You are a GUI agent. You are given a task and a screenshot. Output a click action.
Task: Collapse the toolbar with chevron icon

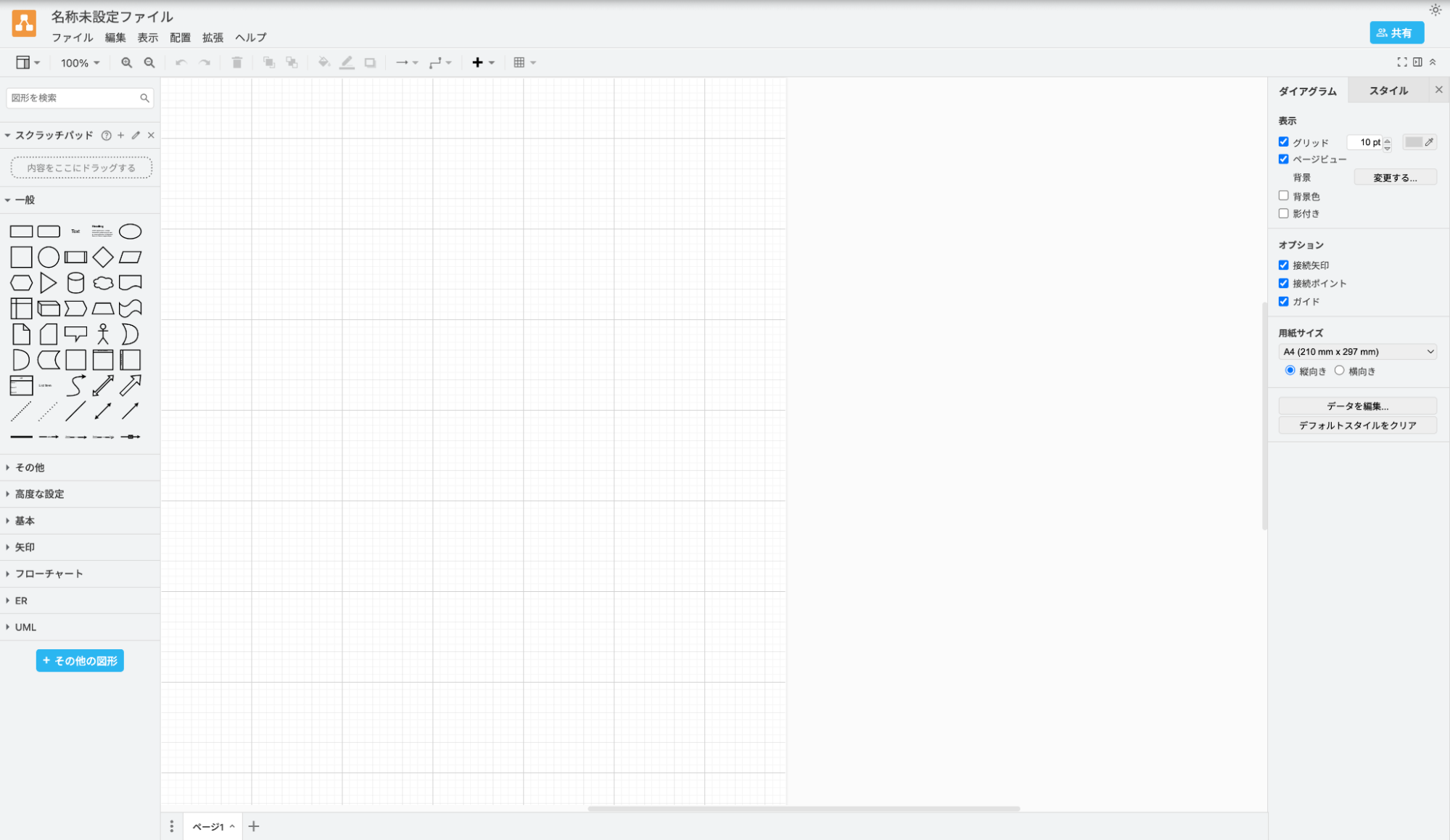click(x=1433, y=62)
